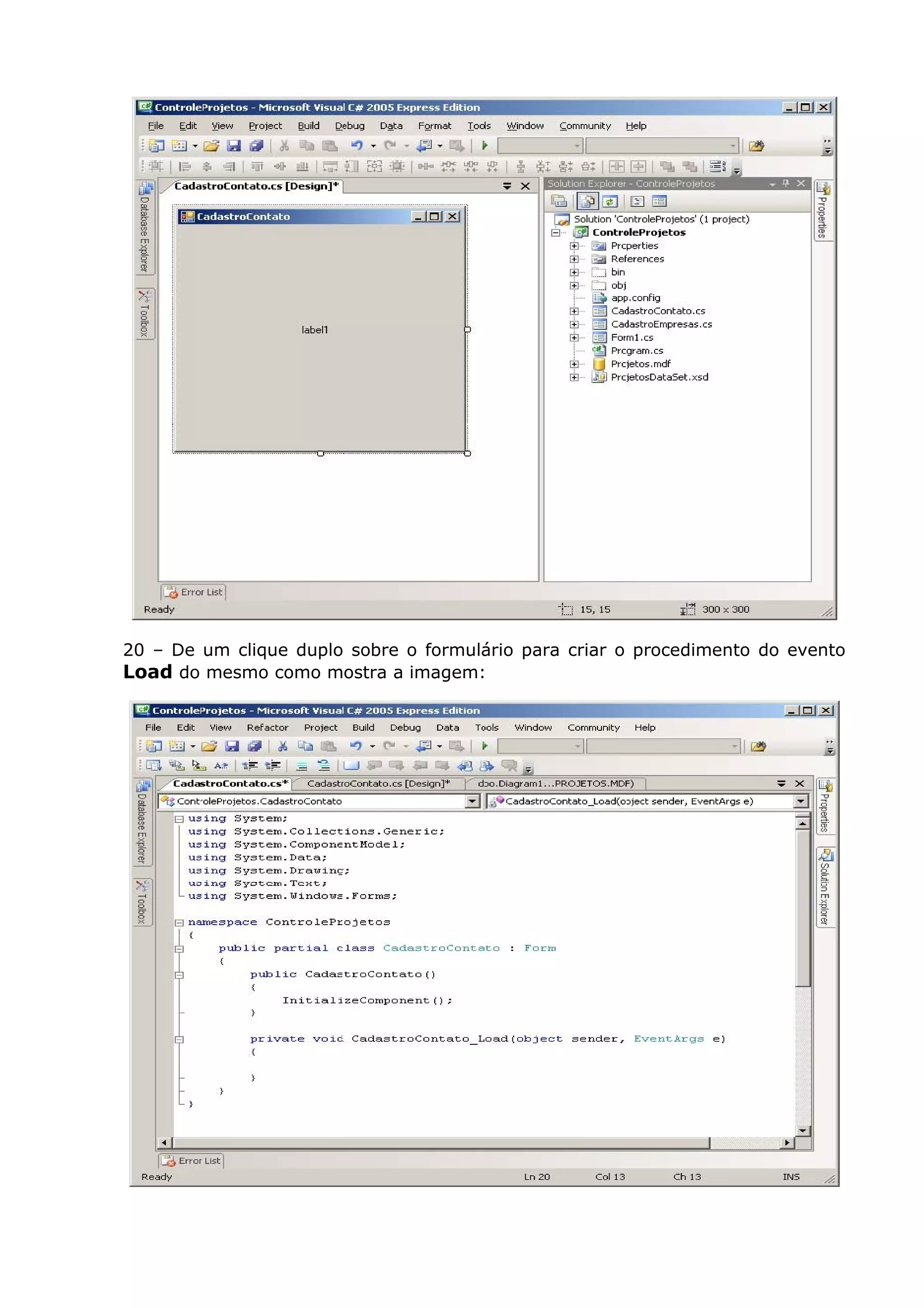This screenshot has width=924, height=1308.
Task: Click Increase Indent icon in text editor toolbar
Action: (x=273, y=765)
